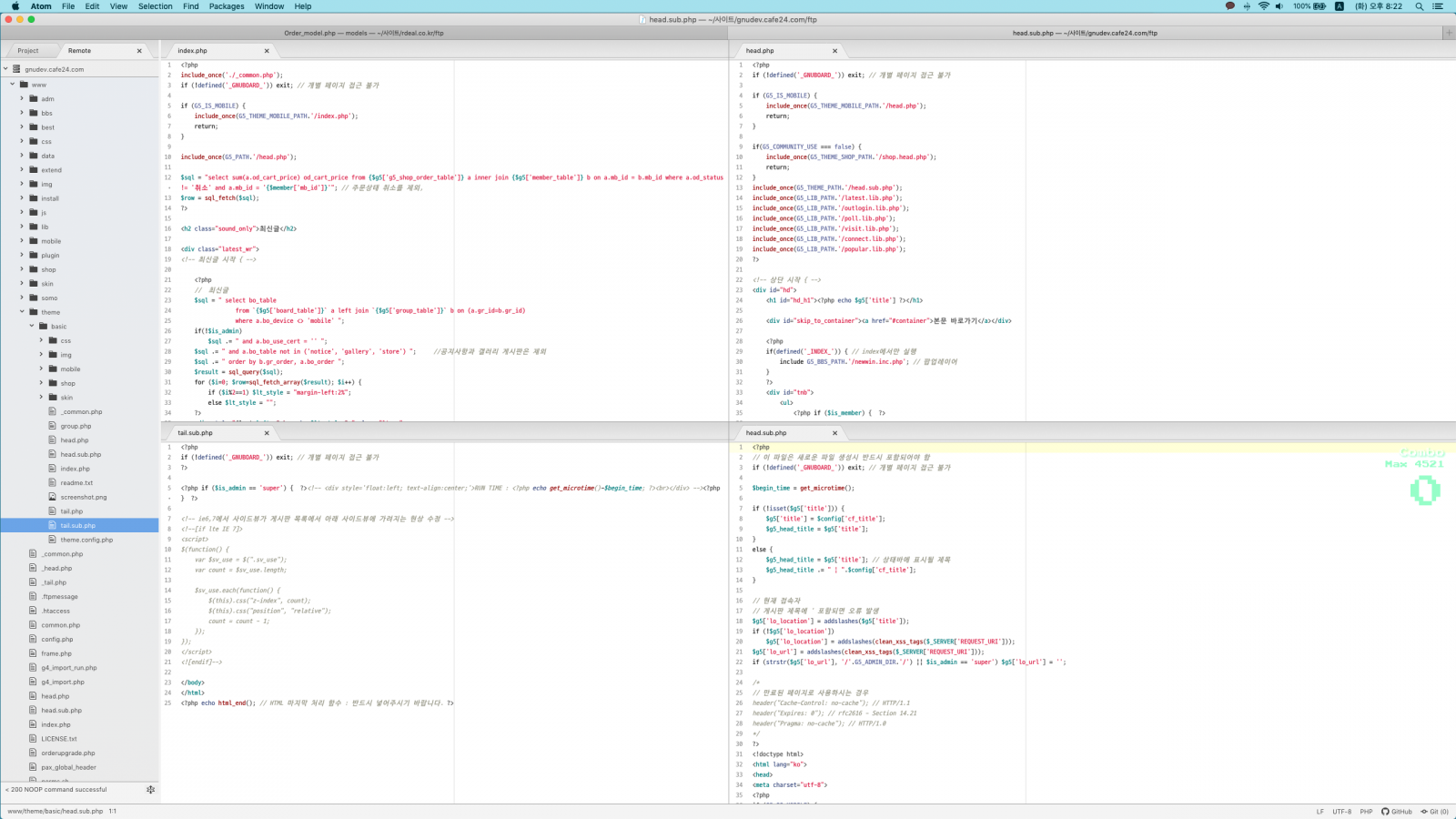
Task: Add a new window tab with plus button
Action: 1449,33
